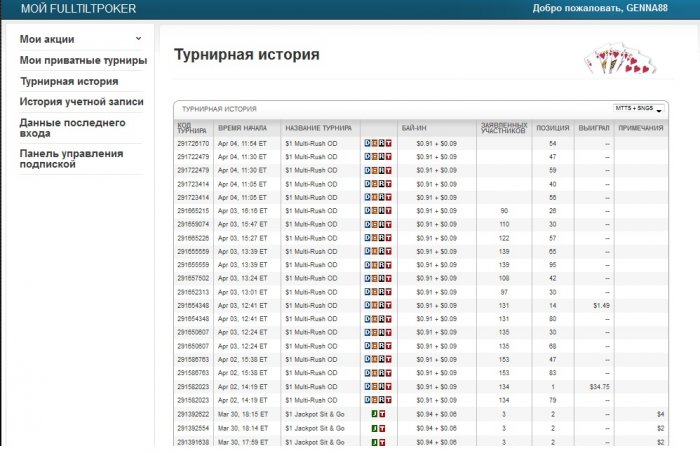The image size is (700, 453).
Task: Open Данные последнего входа in the sidebar
Action: (72, 128)
